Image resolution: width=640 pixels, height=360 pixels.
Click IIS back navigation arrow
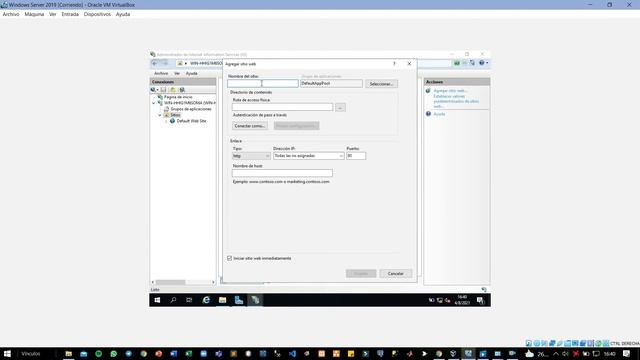click(x=155, y=63)
